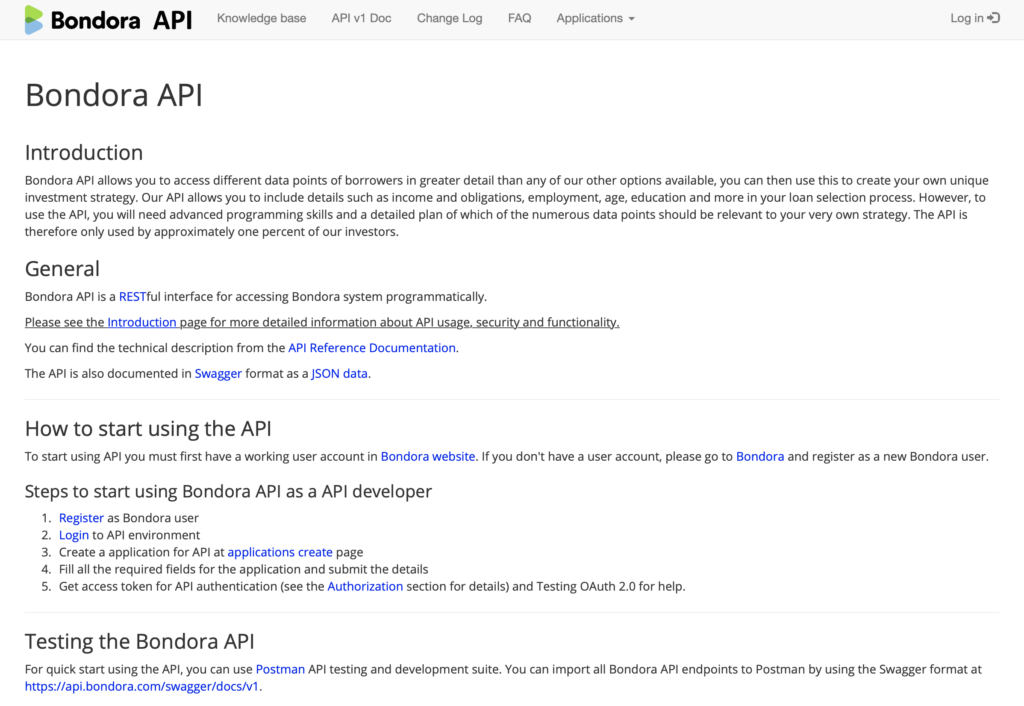Click the Log in link
Viewport: 1024px width, 706px height.
[x=974, y=18]
